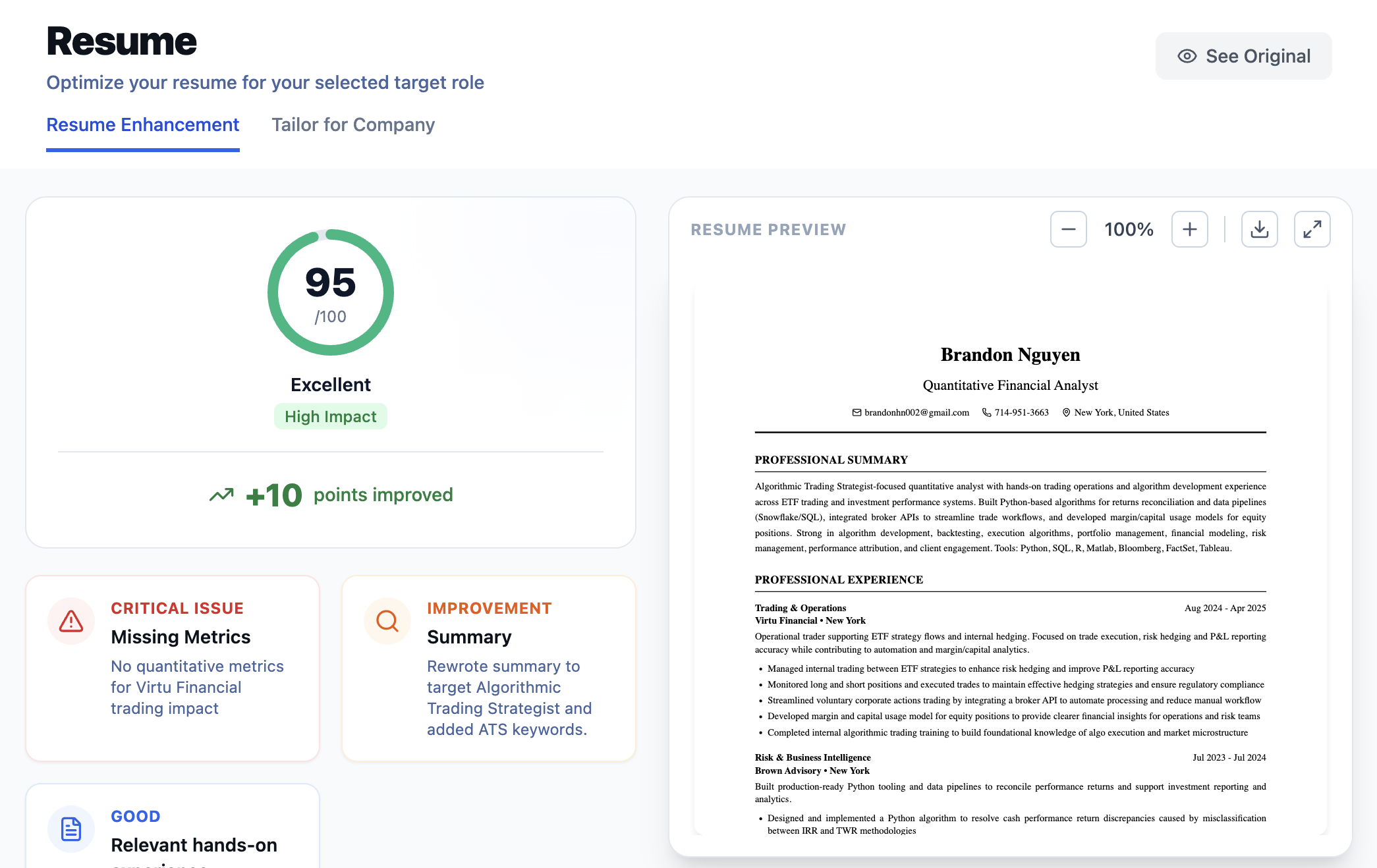This screenshot has width=1377, height=868.
Task: Click the 95/100 score ring
Action: click(x=330, y=292)
